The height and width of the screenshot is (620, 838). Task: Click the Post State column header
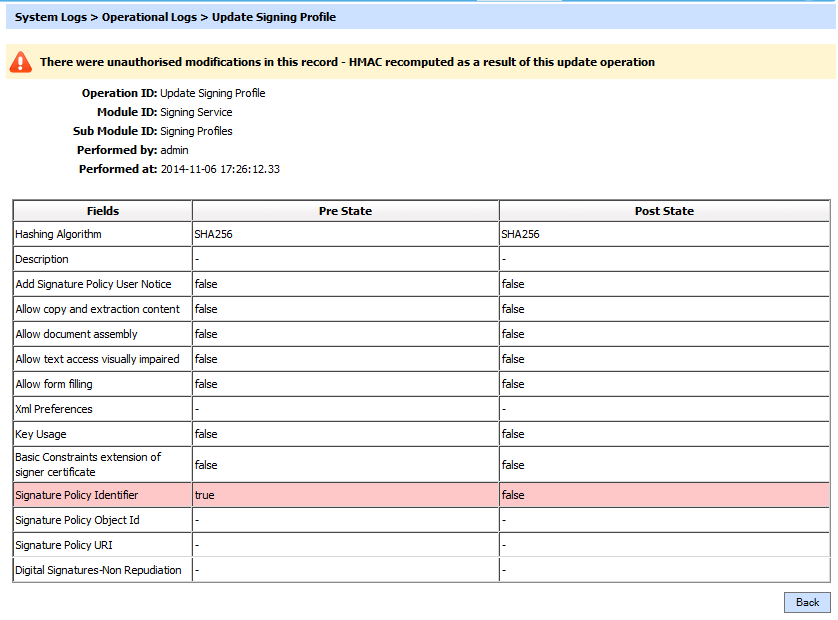tap(664, 211)
